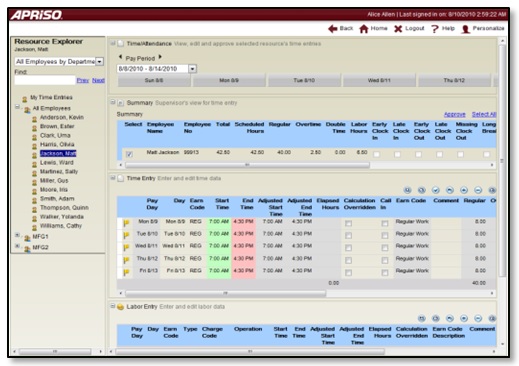Select the Tue 8/10 day tab
Image resolution: width=519 pixels, height=366 pixels.
click(x=304, y=80)
